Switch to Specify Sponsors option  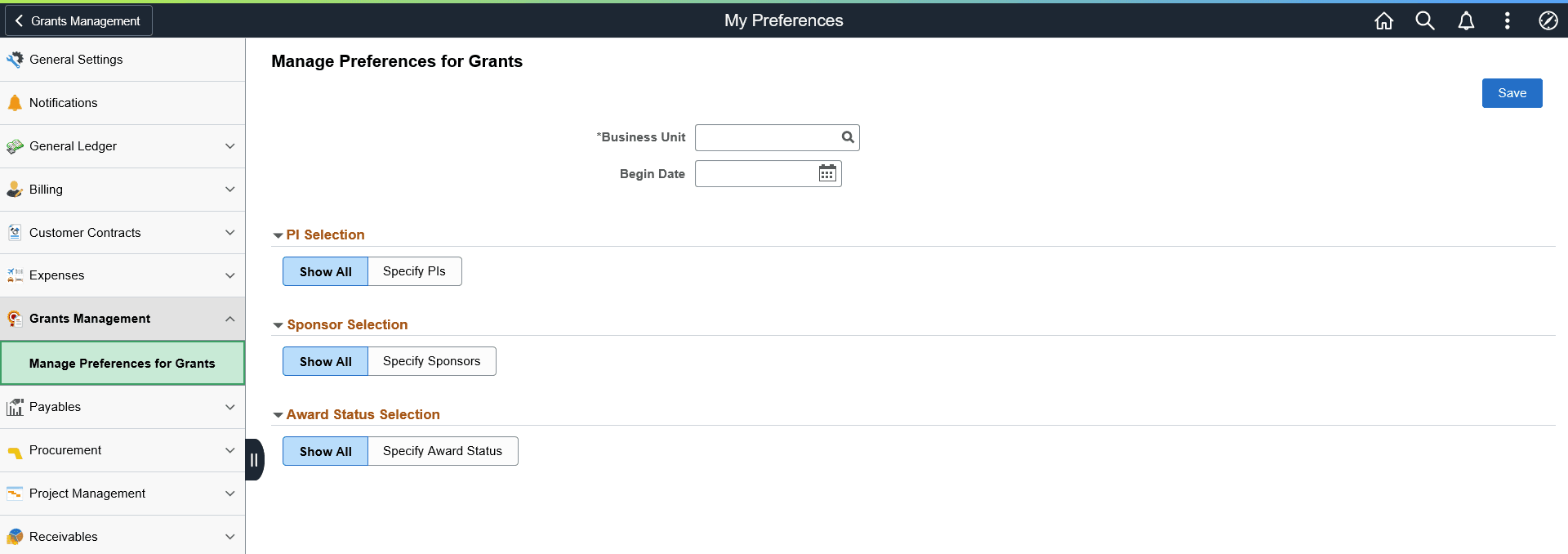pos(432,361)
